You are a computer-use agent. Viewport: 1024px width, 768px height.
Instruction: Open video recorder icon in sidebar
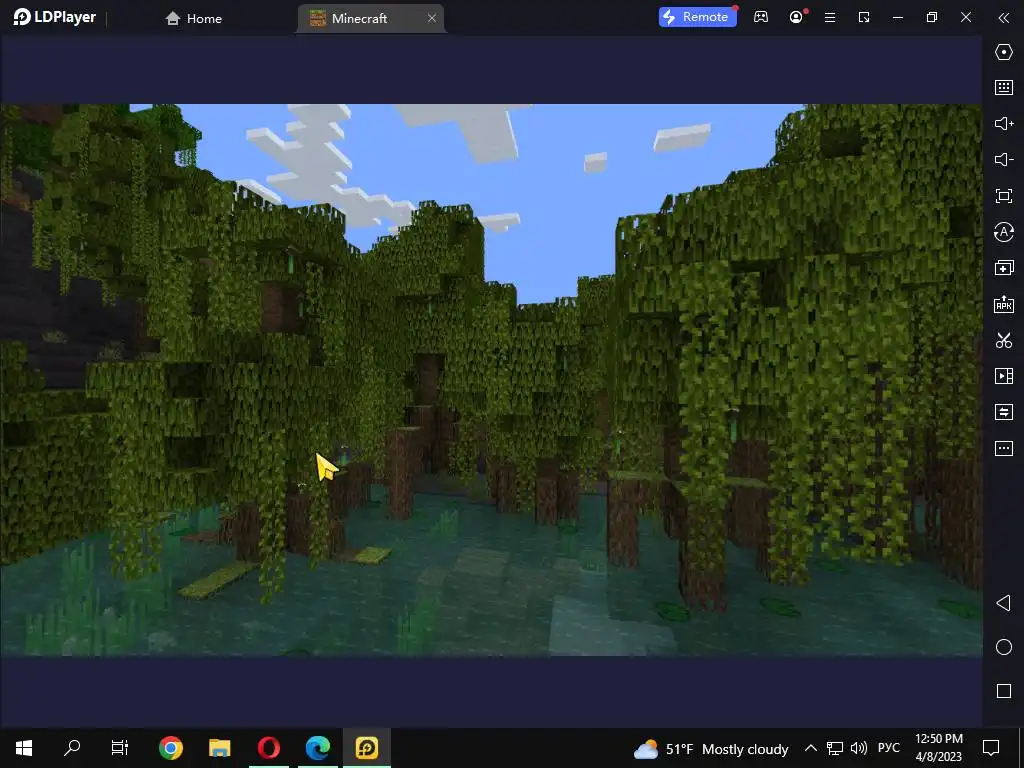[x=1004, y=376]
